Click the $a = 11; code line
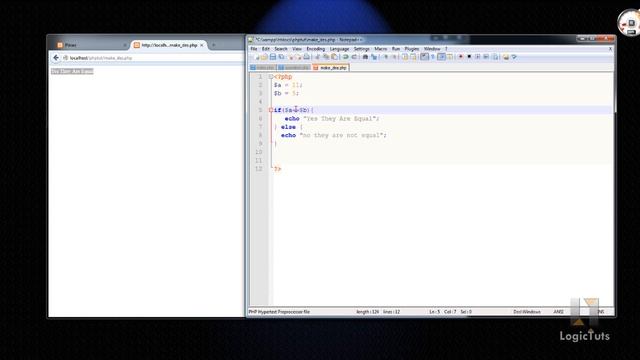Image resolution: width=640 pixels, height=360 pixels. coord(288,85)
